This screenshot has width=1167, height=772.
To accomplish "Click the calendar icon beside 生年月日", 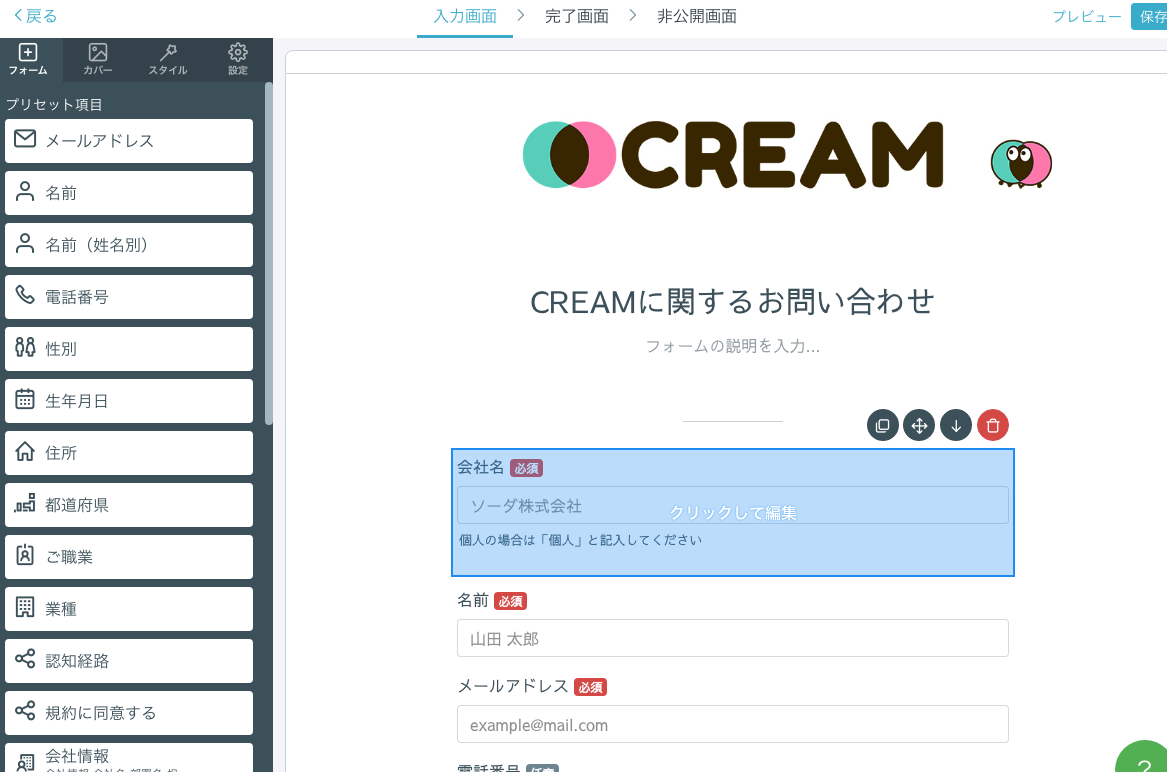I will pyautogui.click(x=25, y=399).
